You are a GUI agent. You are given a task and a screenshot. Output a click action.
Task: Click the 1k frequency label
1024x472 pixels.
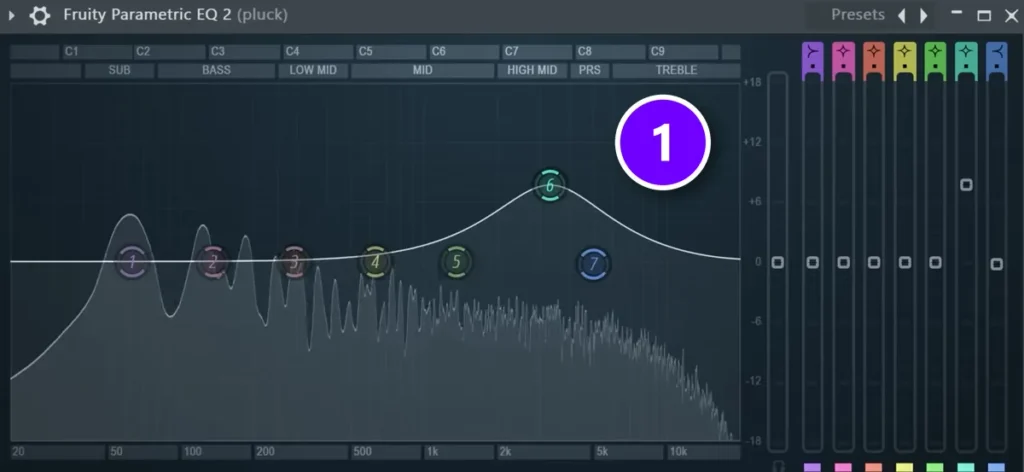432,452
